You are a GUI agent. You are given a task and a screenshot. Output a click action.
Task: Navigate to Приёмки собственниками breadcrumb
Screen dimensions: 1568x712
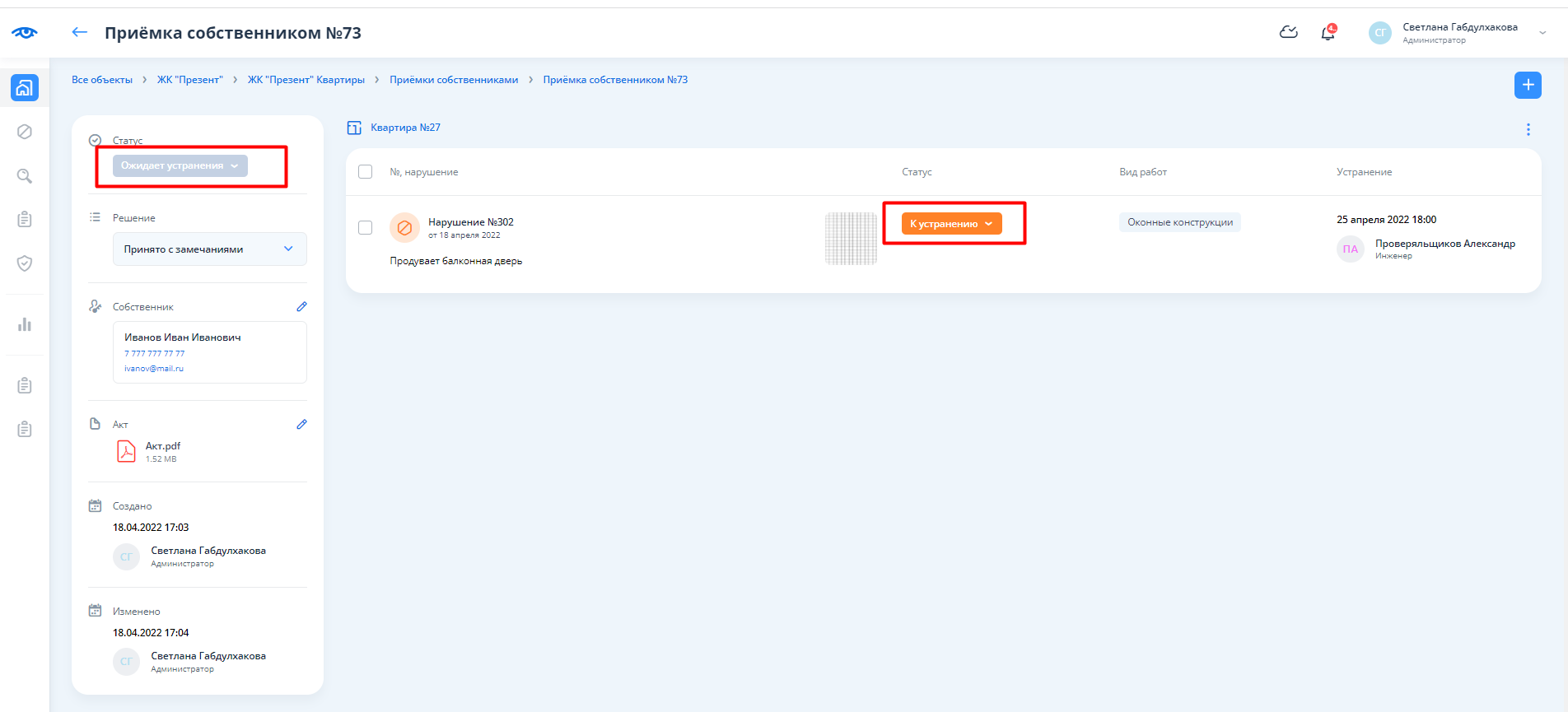point(454,80)
